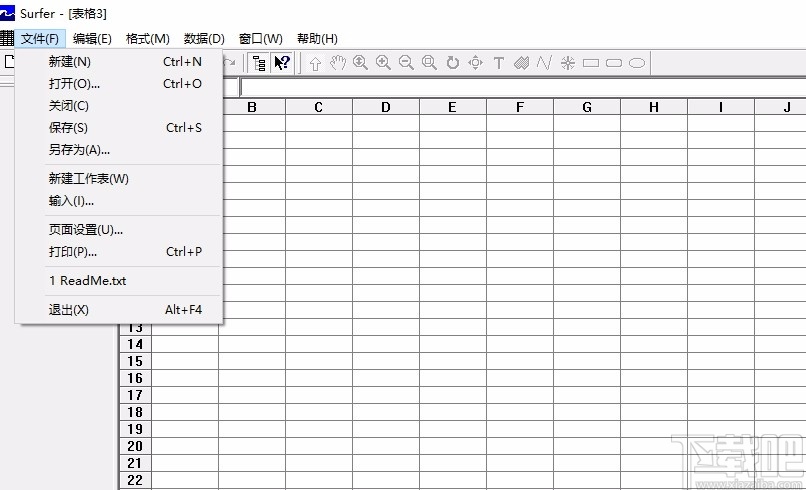Click the zoom out magnifier
This screenshot has height=490, width=806.
406,63
